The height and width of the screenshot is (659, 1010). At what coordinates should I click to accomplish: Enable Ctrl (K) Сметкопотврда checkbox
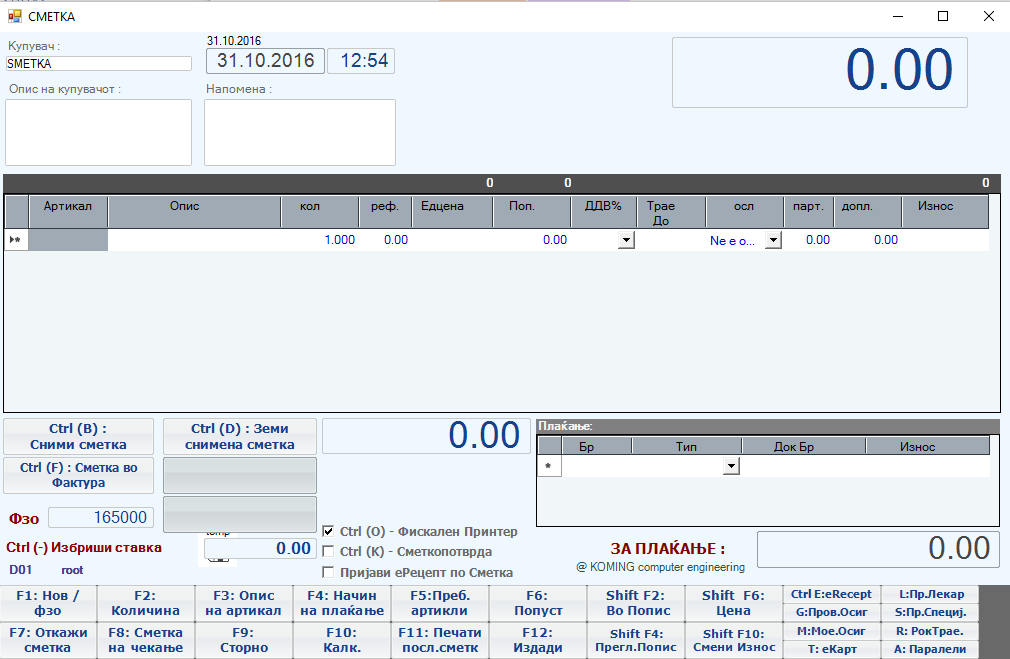(329, 552)
